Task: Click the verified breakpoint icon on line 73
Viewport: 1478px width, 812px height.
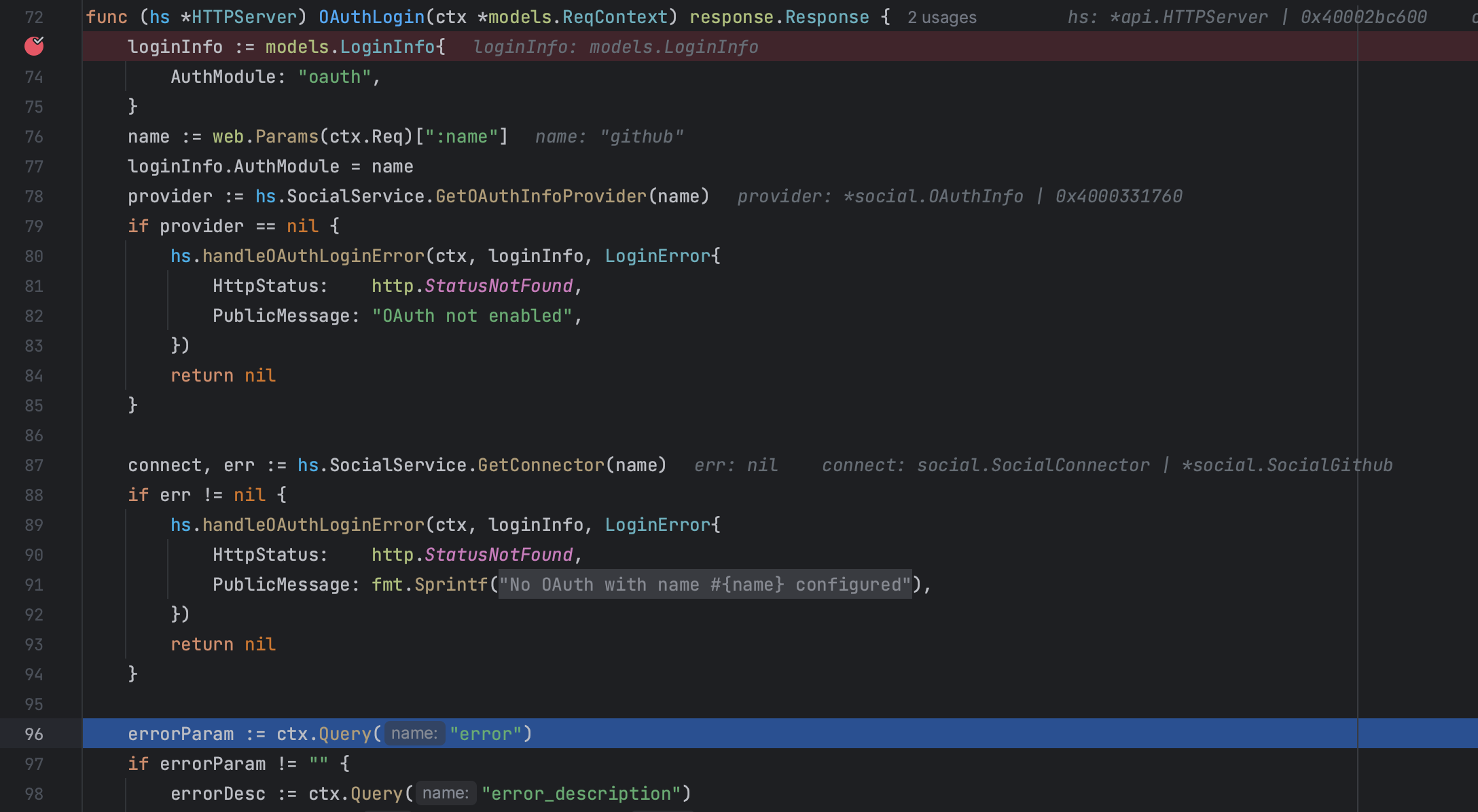Action: pyautogui.click(x=34, y=46)
